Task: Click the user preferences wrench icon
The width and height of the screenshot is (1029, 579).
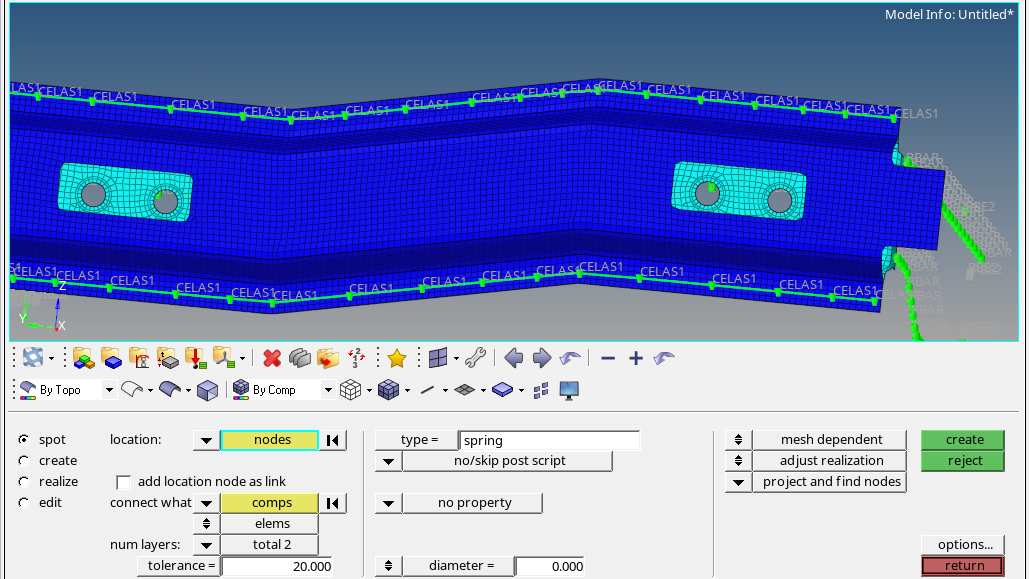Action: 476,357
